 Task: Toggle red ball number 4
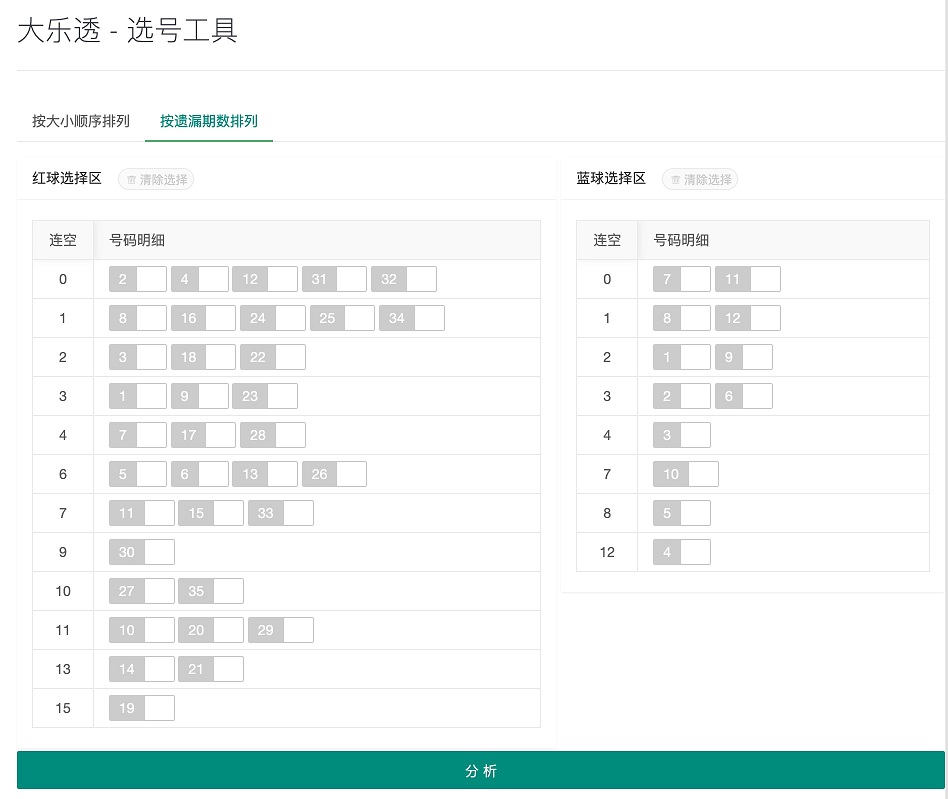click(x=200, y=279)
